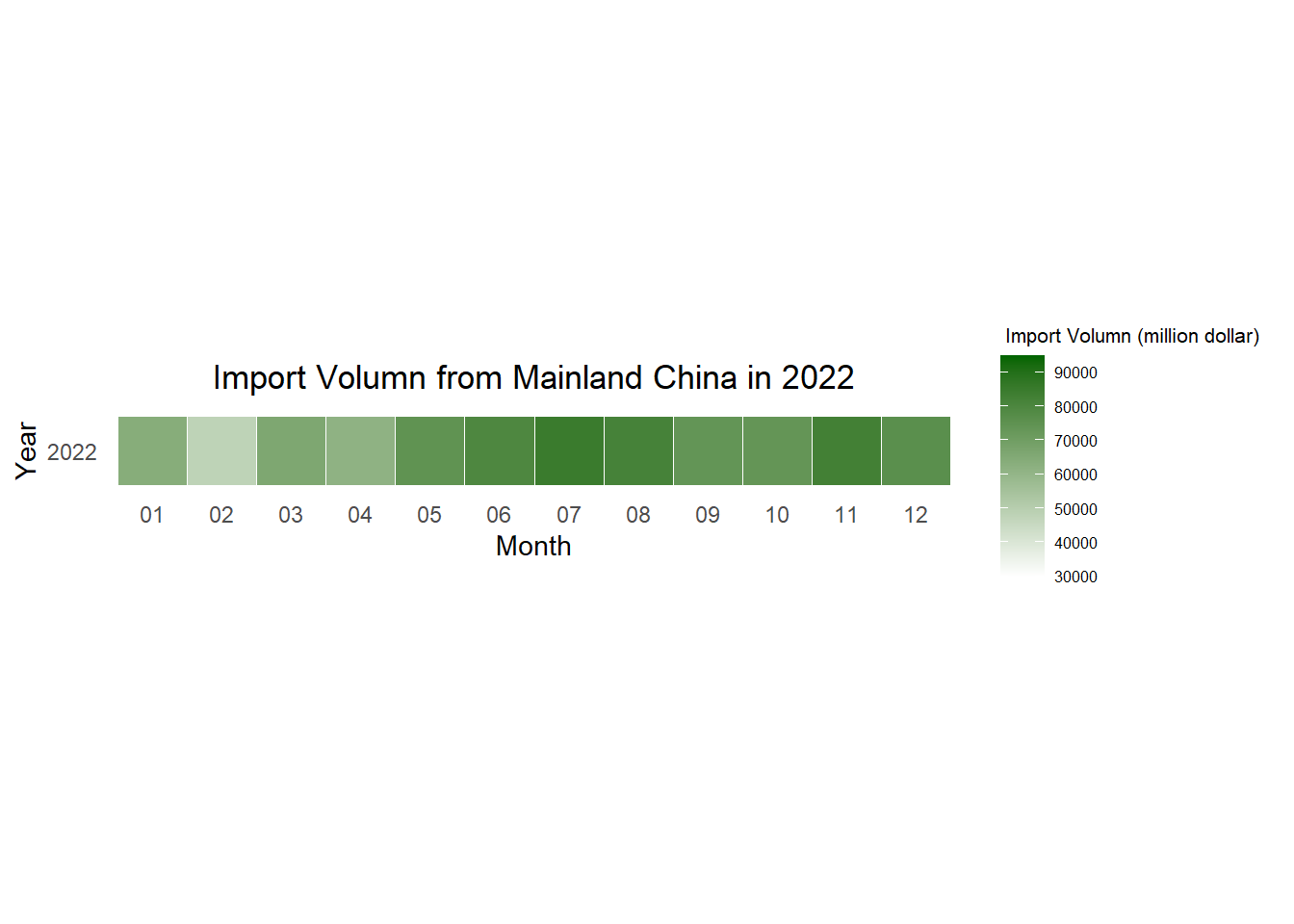Select the lightest heatmap cell above month 02

click(x=221, y=450)
